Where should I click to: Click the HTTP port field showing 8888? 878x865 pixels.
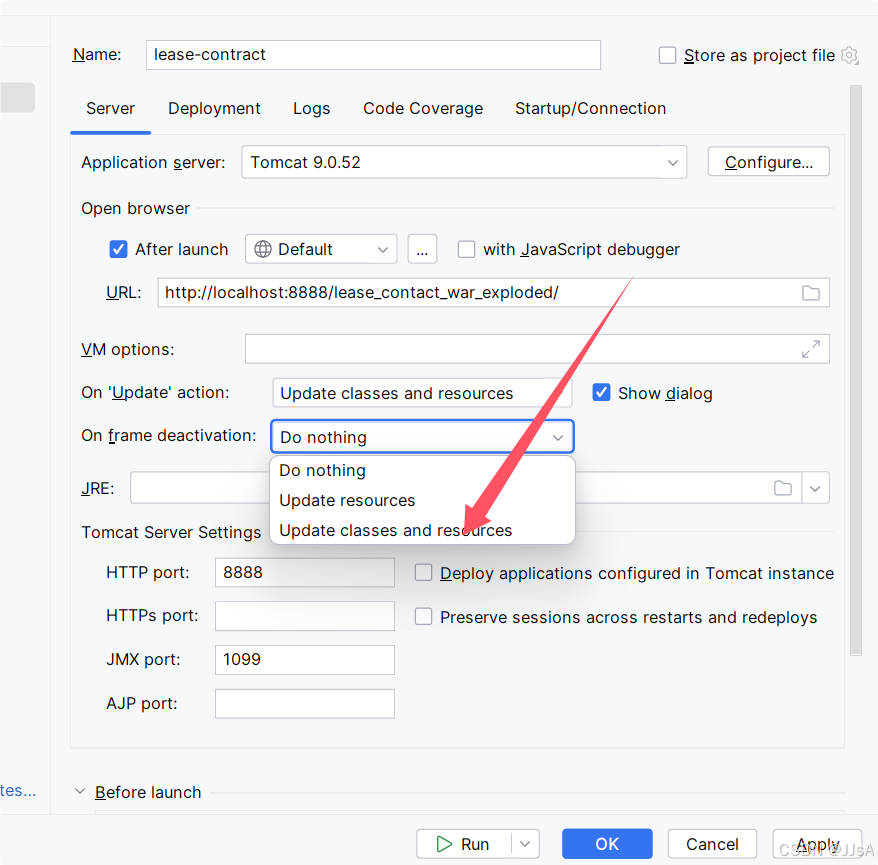pyautogui.click(x=305, y=572)
